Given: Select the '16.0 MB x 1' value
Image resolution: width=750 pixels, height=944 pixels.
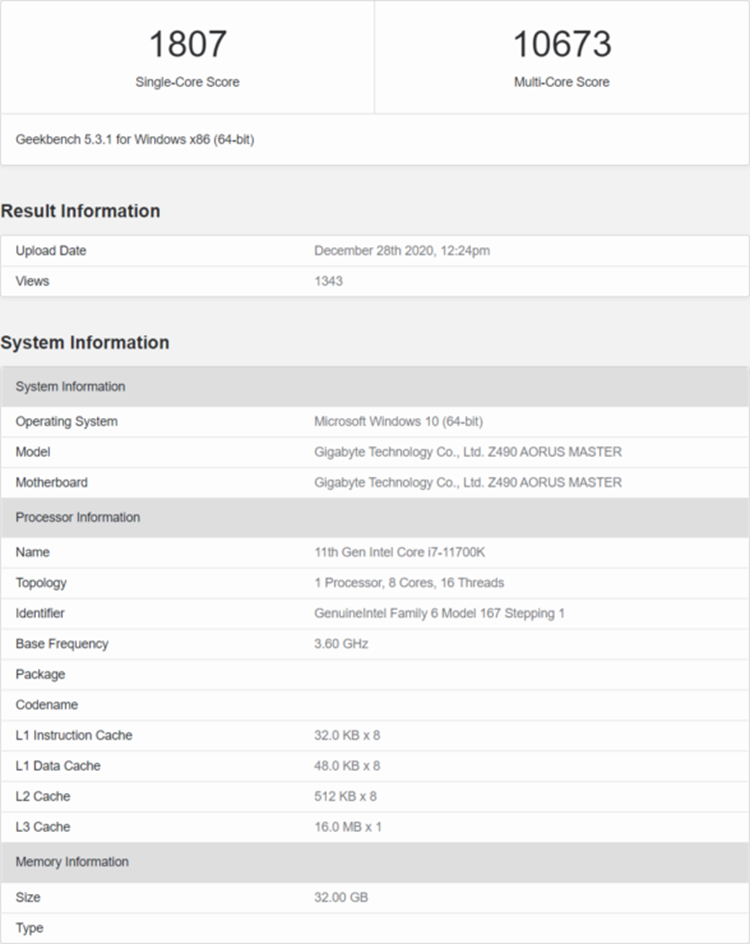Looking at the screenshot, I should (x=348, y=827).
